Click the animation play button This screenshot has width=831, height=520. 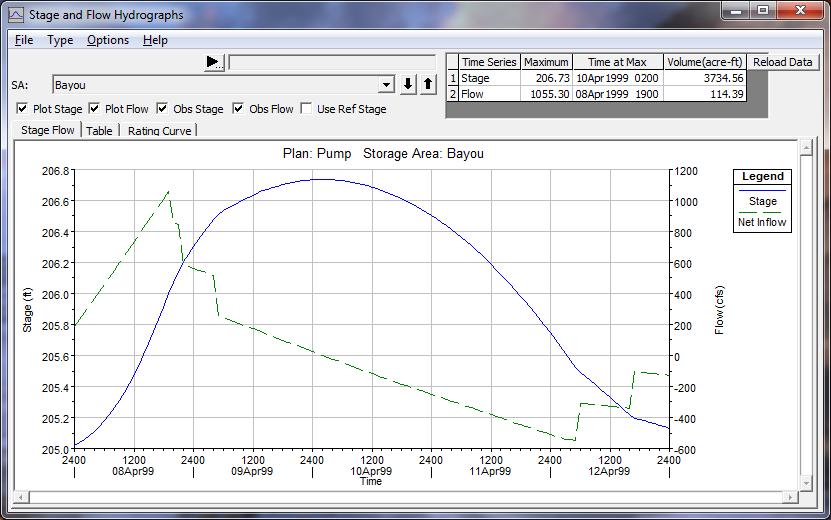pyautogui.click(x=214, y=62)
